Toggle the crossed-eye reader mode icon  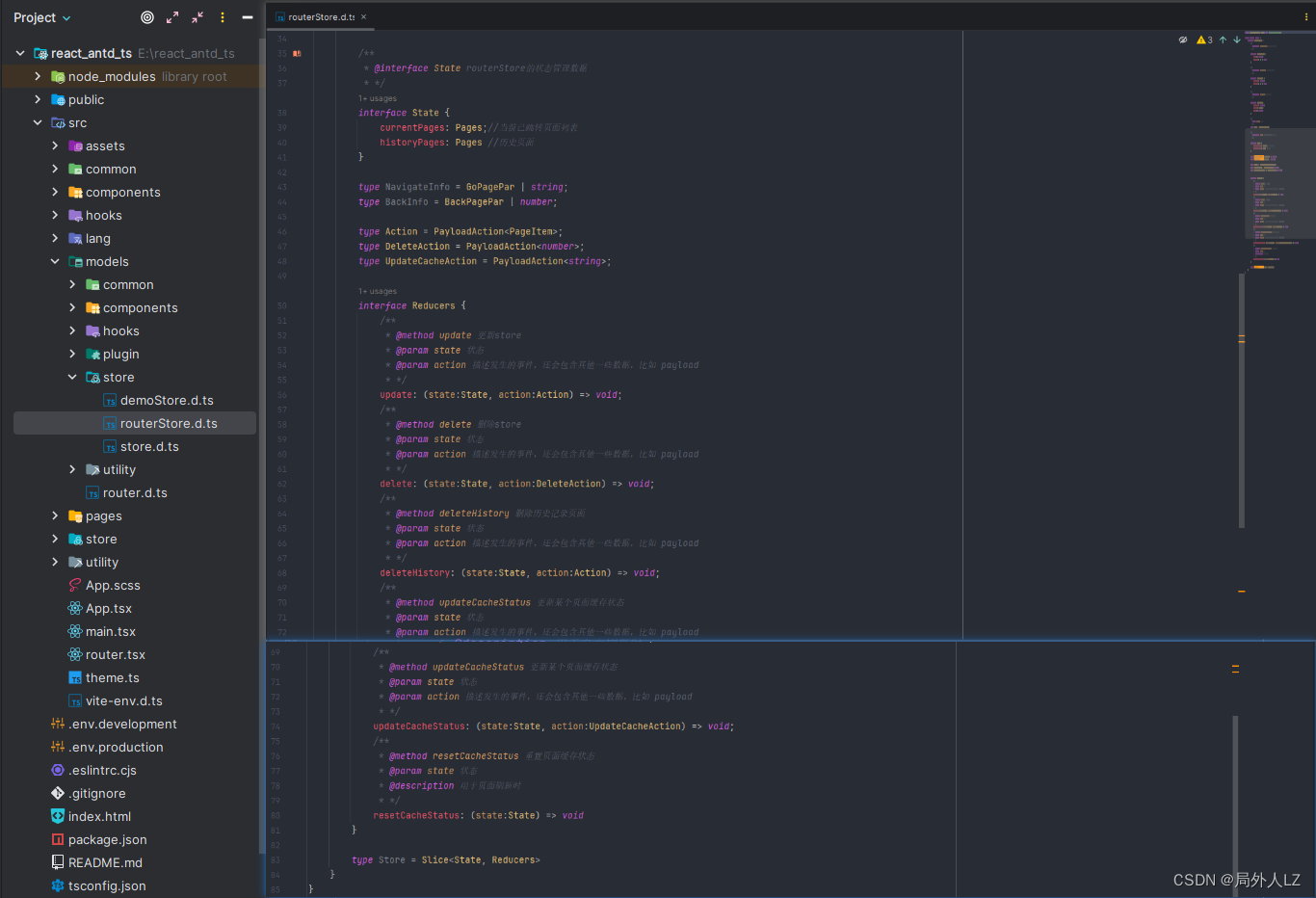coord(1183,40)
